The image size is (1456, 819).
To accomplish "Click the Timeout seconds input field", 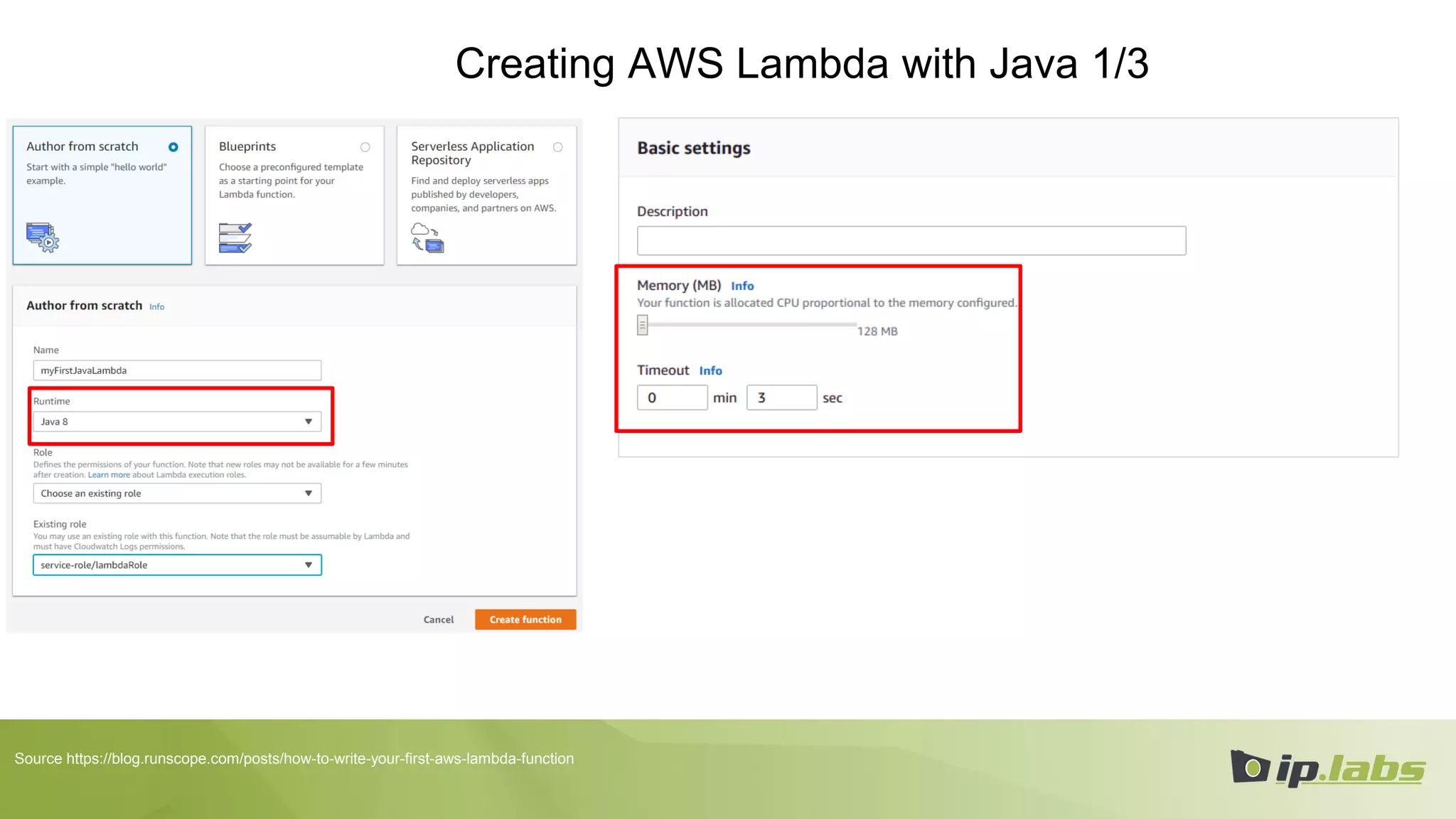I will [x=782, y=397].
